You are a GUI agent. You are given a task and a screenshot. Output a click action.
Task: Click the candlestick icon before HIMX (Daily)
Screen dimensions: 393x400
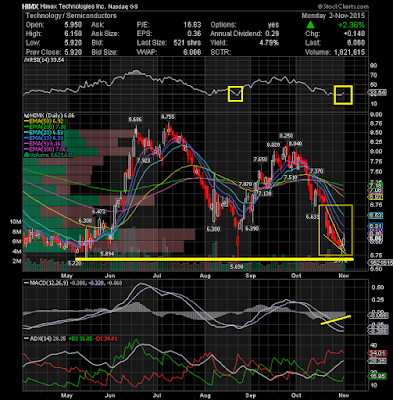click(x=24, y=116)
